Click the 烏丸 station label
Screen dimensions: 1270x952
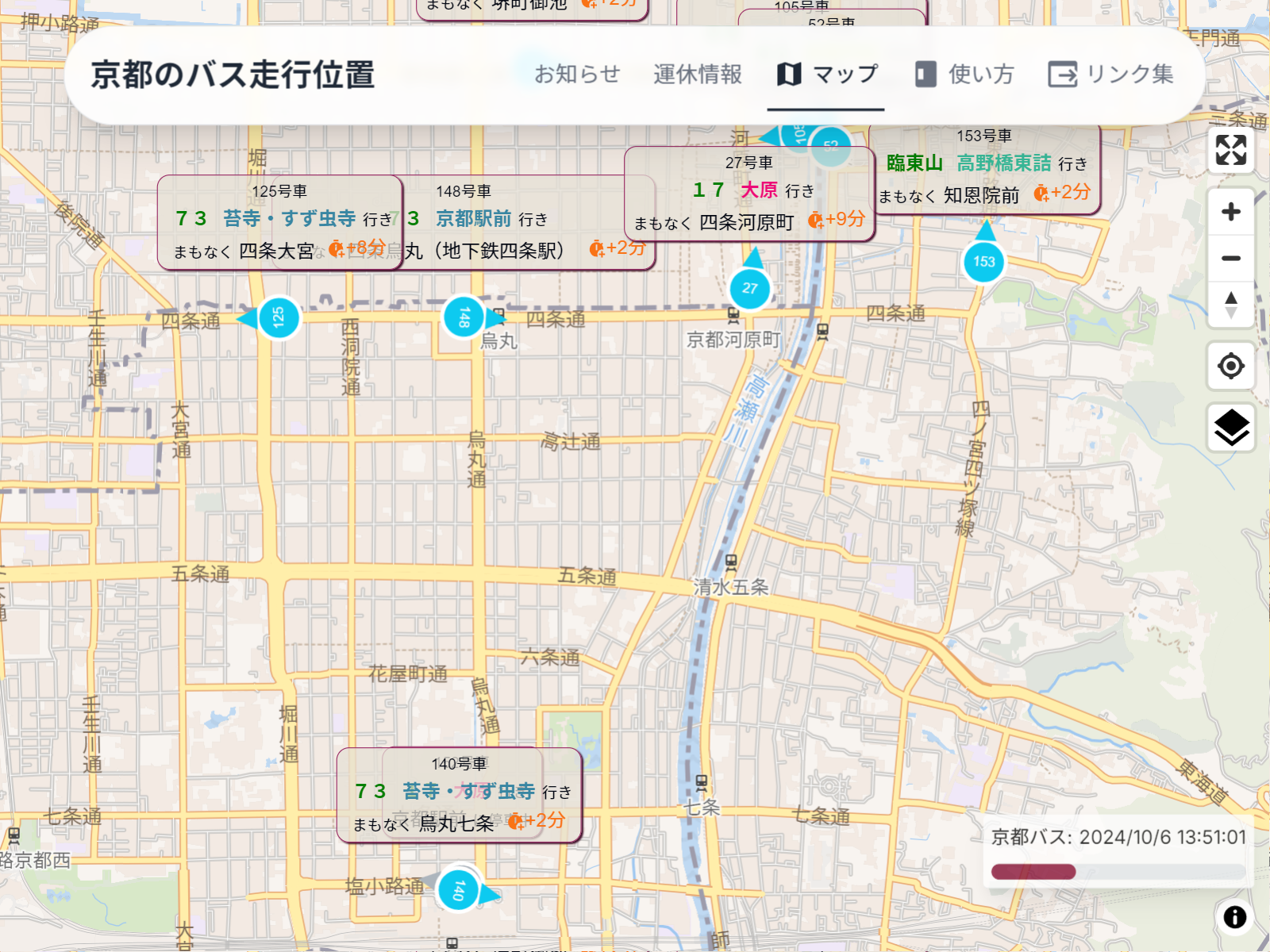pyautogui.click(x=498, y=341)
